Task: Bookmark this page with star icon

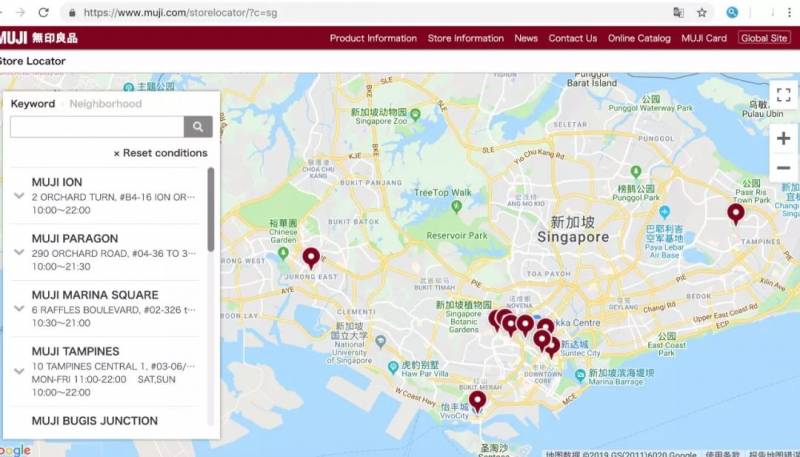Action: pyautogui.click(x=702, y=13)
